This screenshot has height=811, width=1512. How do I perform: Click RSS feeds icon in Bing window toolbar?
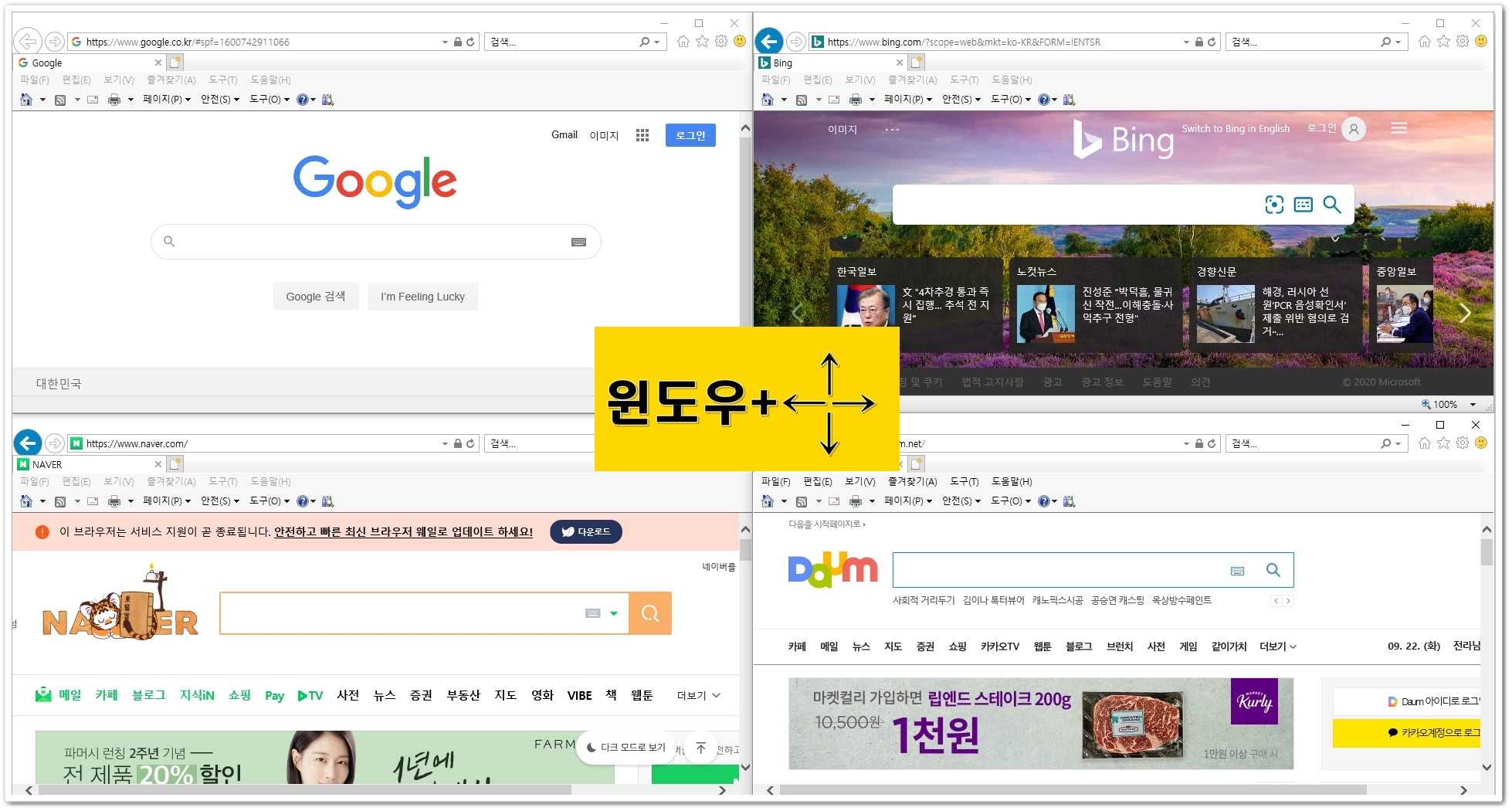click(x=802, y=100)
